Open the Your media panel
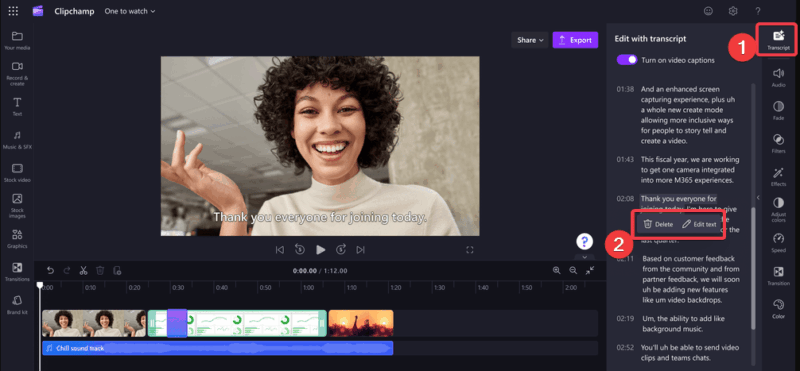This screenshot has height=371, width=800. click(x=17, y=40)
